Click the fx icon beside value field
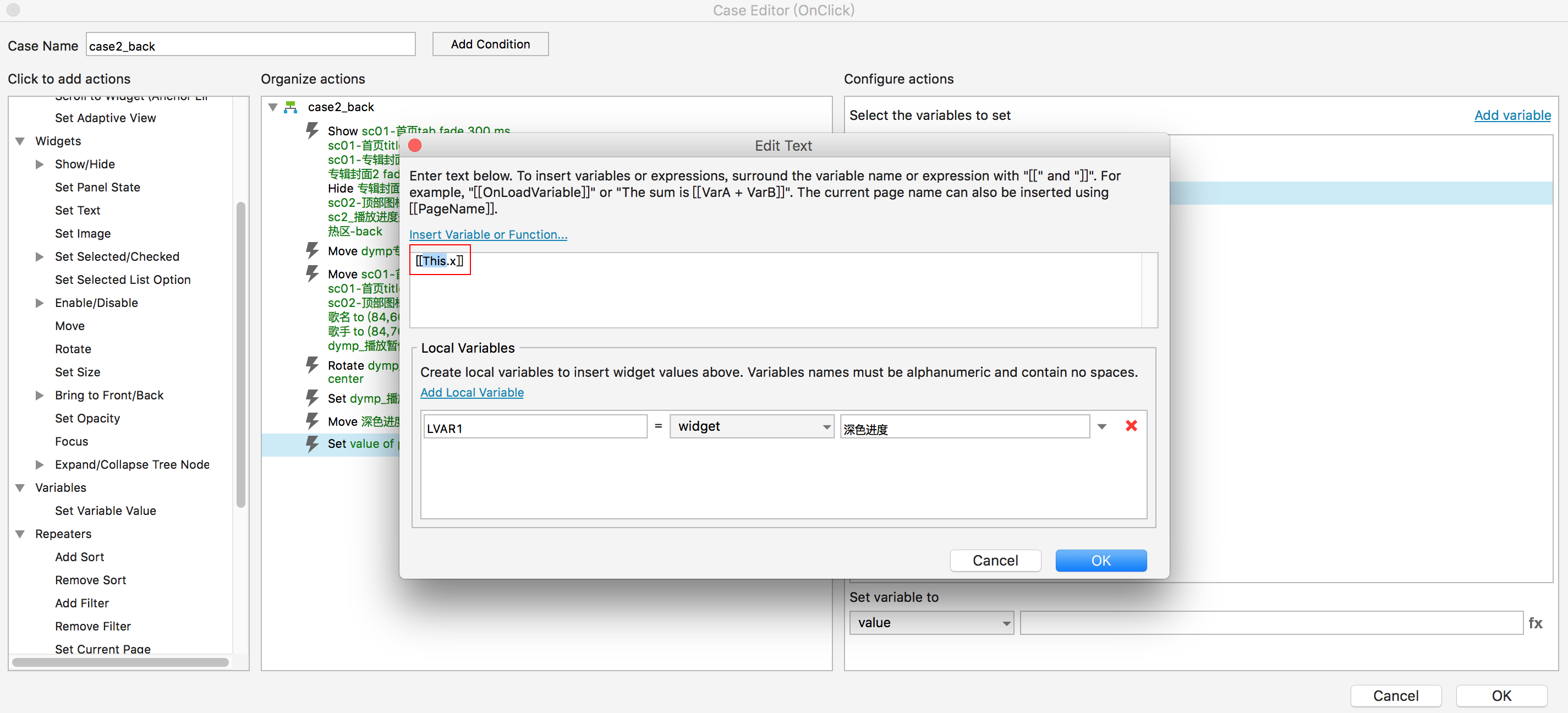The height and width of the screenshot is (713, 1568). point(1534,622)
